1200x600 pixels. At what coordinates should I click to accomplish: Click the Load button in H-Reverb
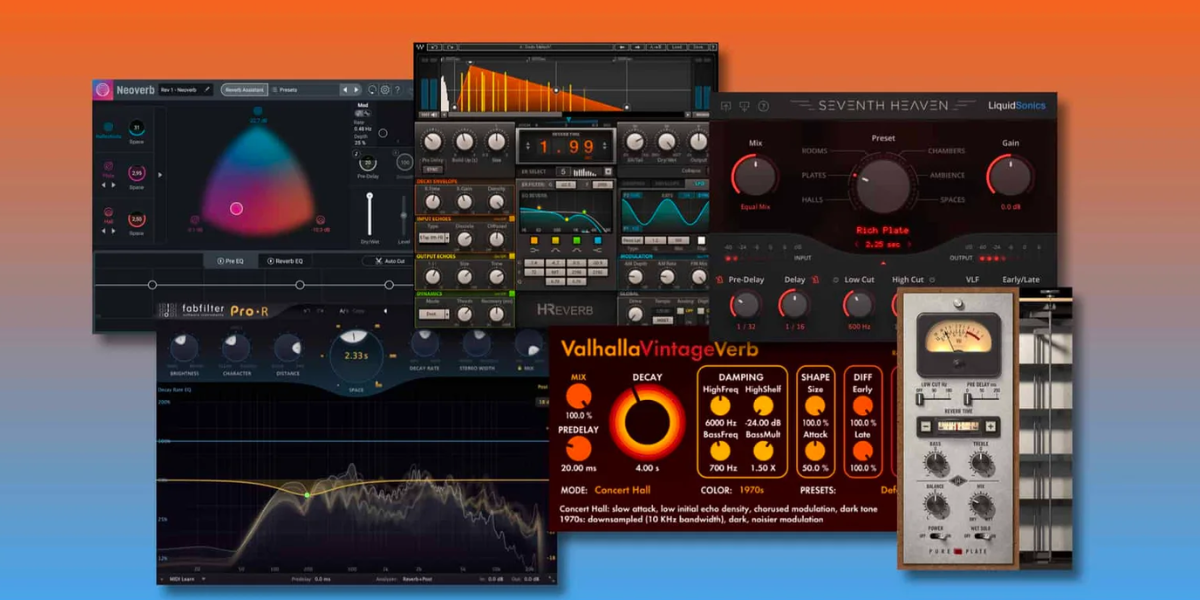(675, 47)
